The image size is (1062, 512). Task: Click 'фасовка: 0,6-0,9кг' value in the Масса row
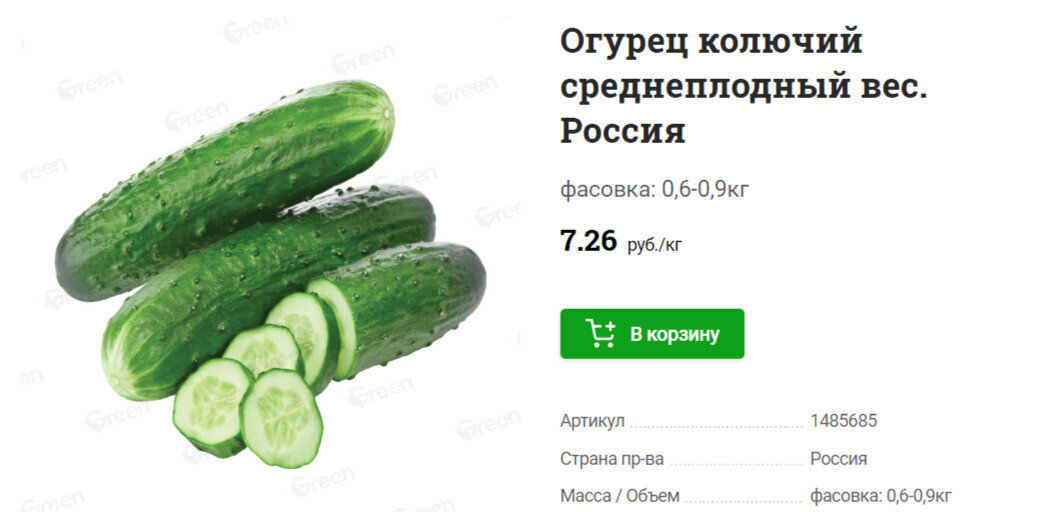click(x=880, y=496)
